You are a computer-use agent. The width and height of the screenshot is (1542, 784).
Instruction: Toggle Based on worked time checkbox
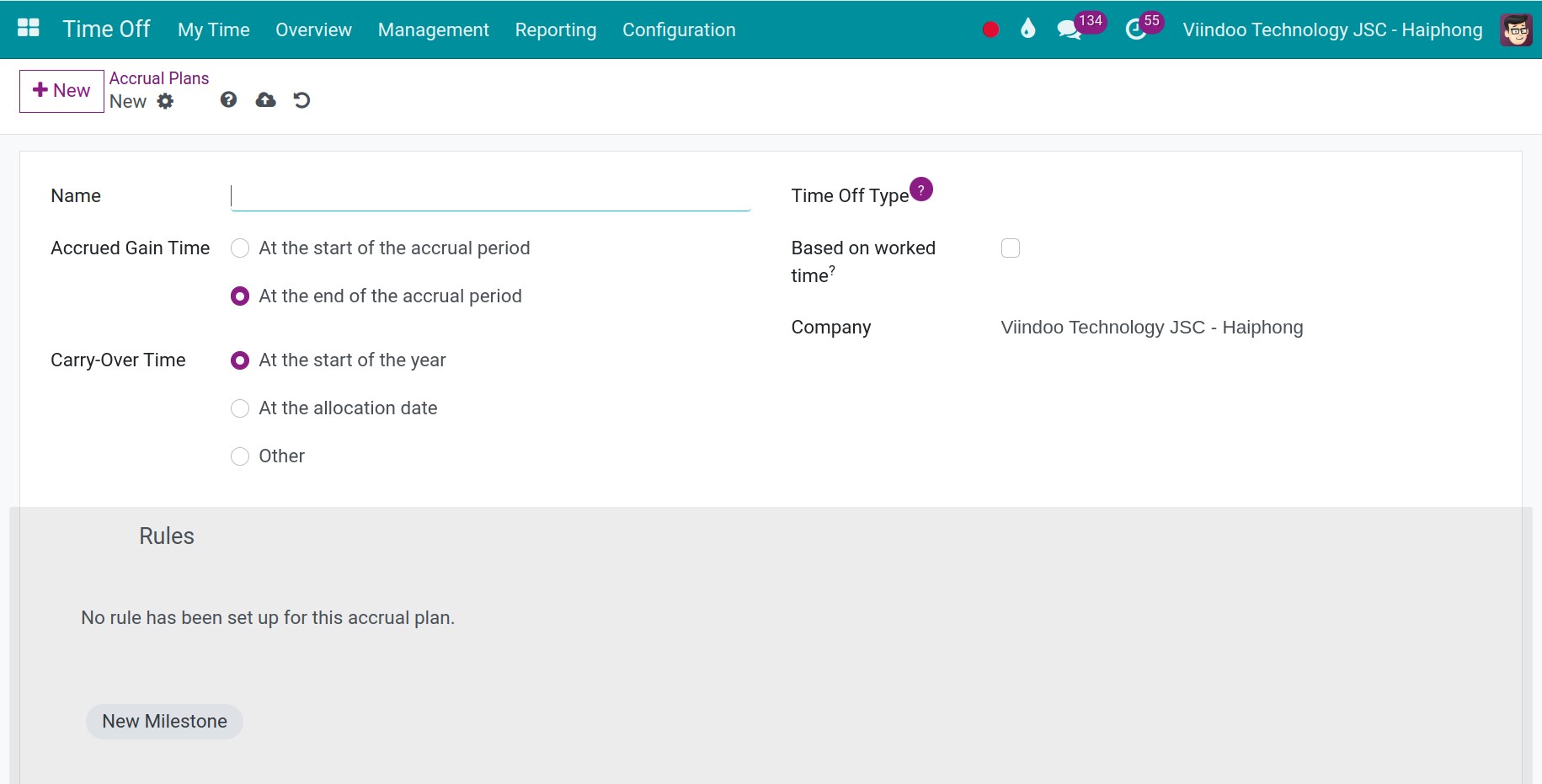1011,248
